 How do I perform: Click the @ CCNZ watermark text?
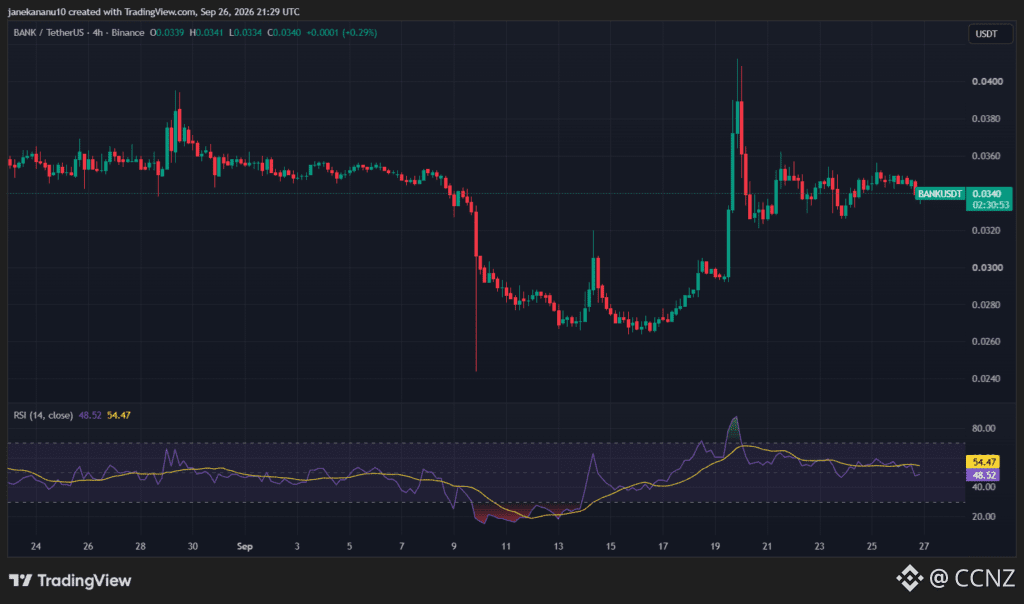pos(972,579)
